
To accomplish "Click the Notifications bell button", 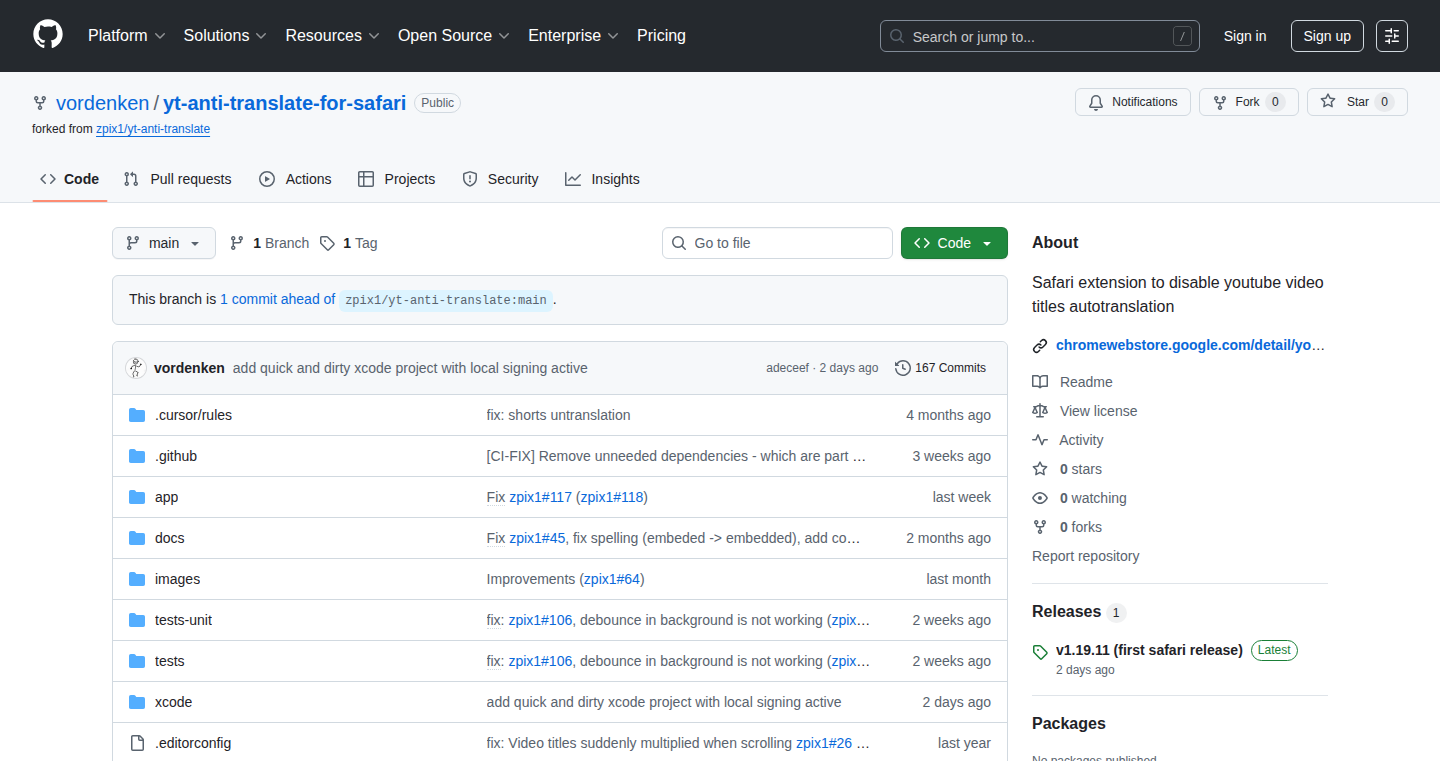I will [1133, 102].
